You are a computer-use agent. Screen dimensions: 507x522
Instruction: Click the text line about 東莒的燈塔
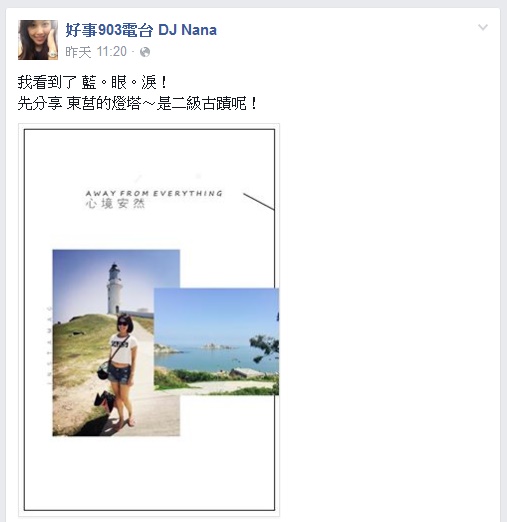click(137, 104)
